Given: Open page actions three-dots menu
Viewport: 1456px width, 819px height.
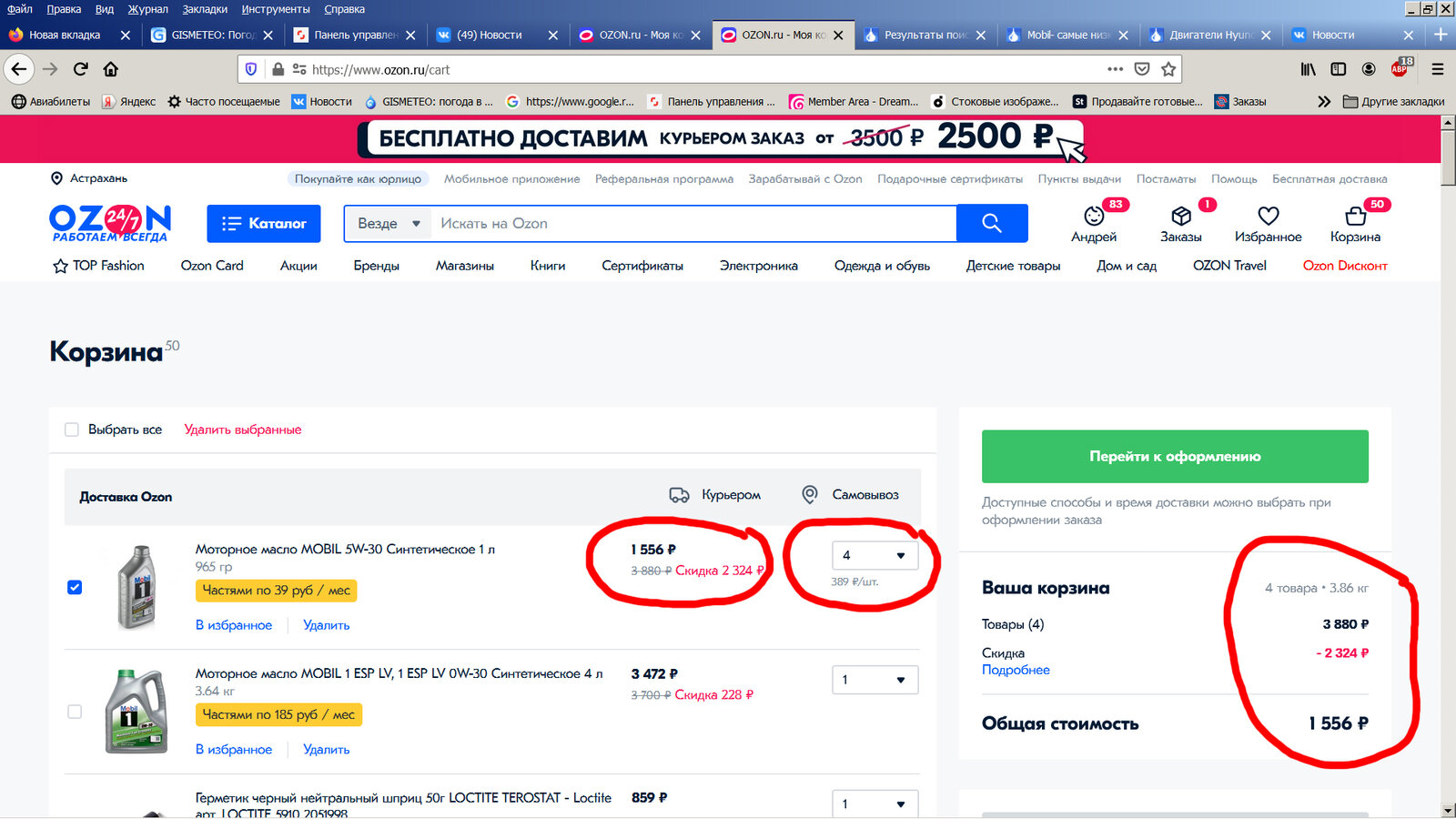Looking at the screenshot, I should [x=1115, y=69].
